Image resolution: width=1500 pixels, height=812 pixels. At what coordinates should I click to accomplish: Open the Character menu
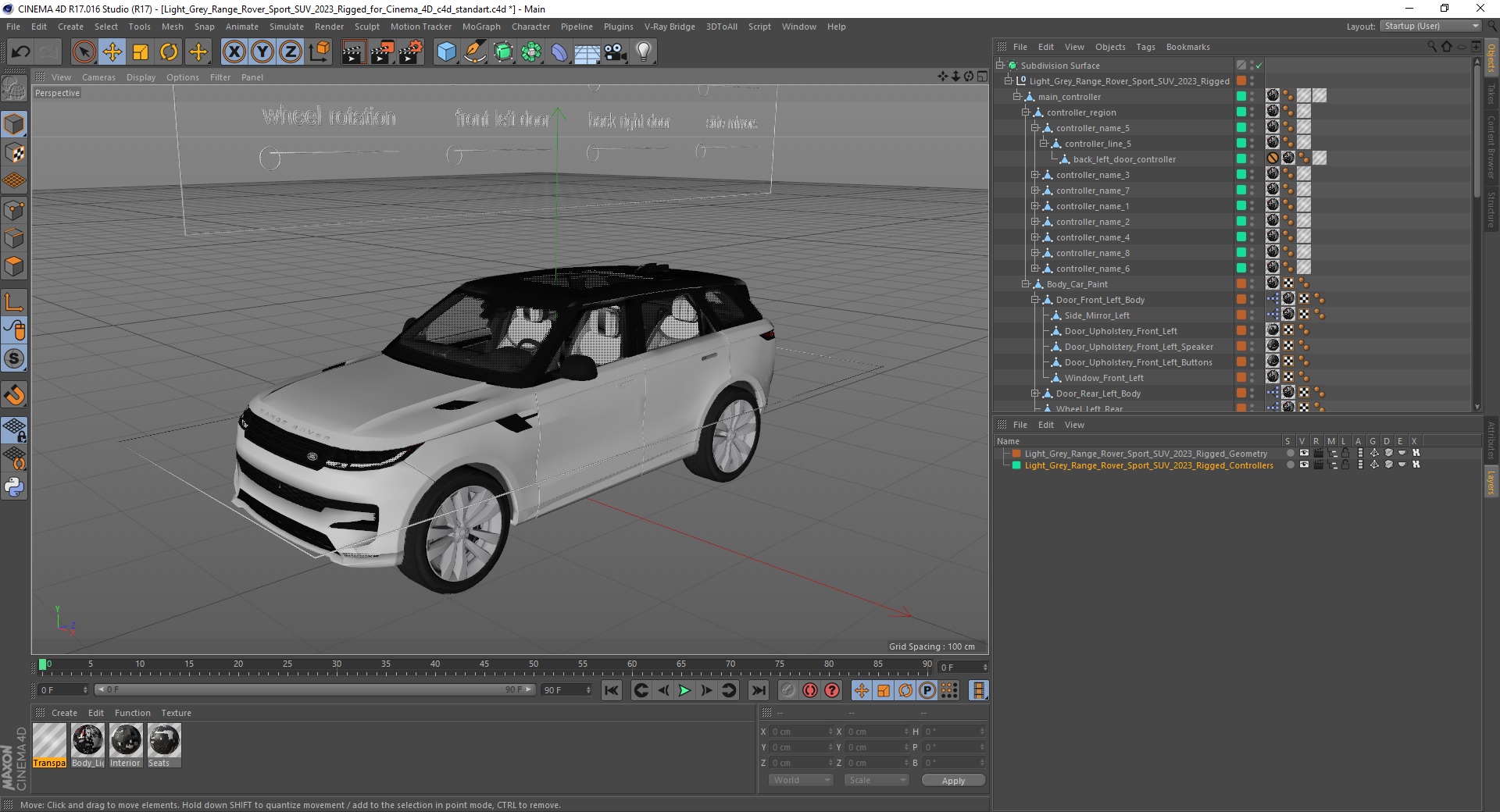click(530, 27)
